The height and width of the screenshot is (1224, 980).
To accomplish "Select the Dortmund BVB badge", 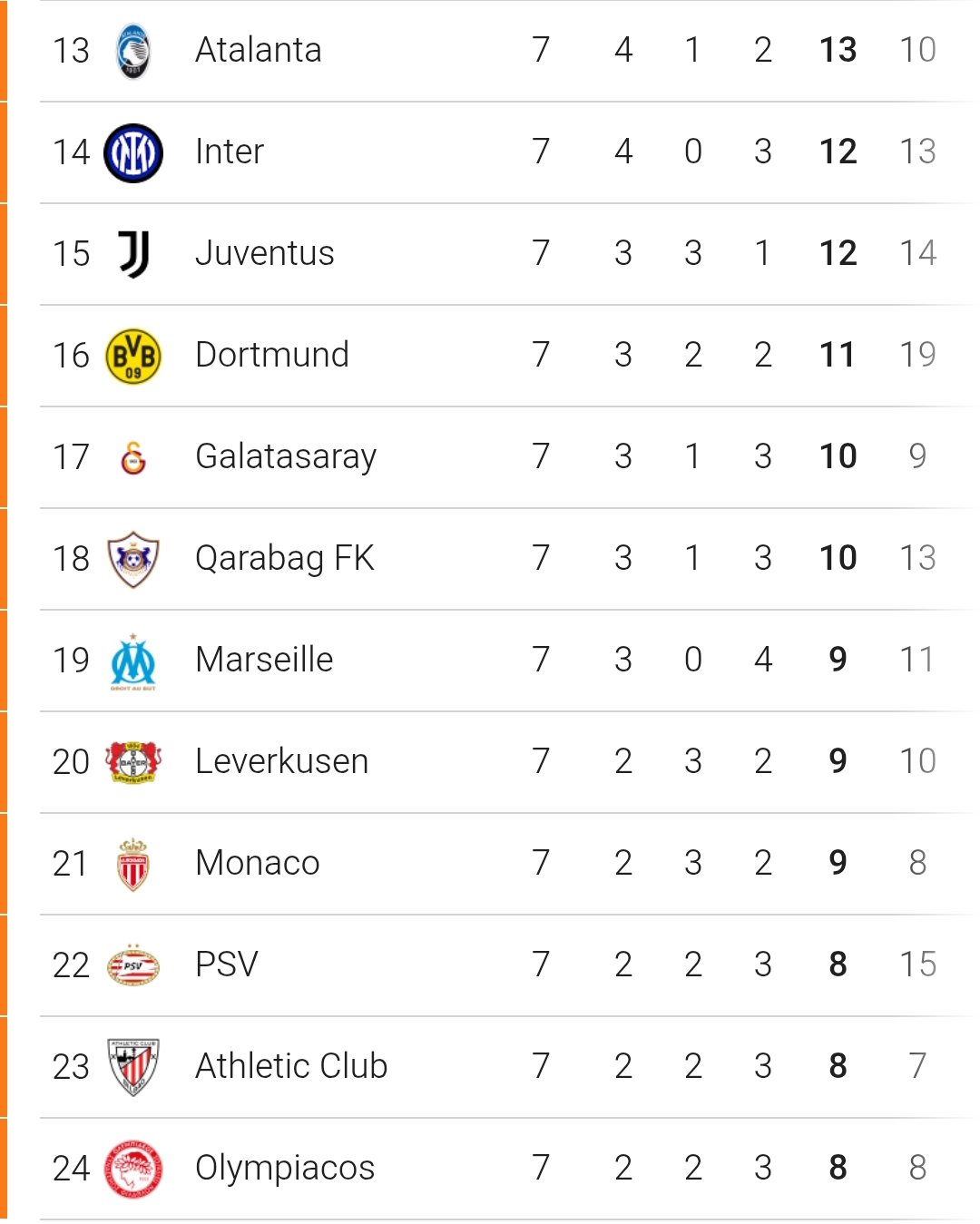I will pyautogui.click(x=133, y=356).
